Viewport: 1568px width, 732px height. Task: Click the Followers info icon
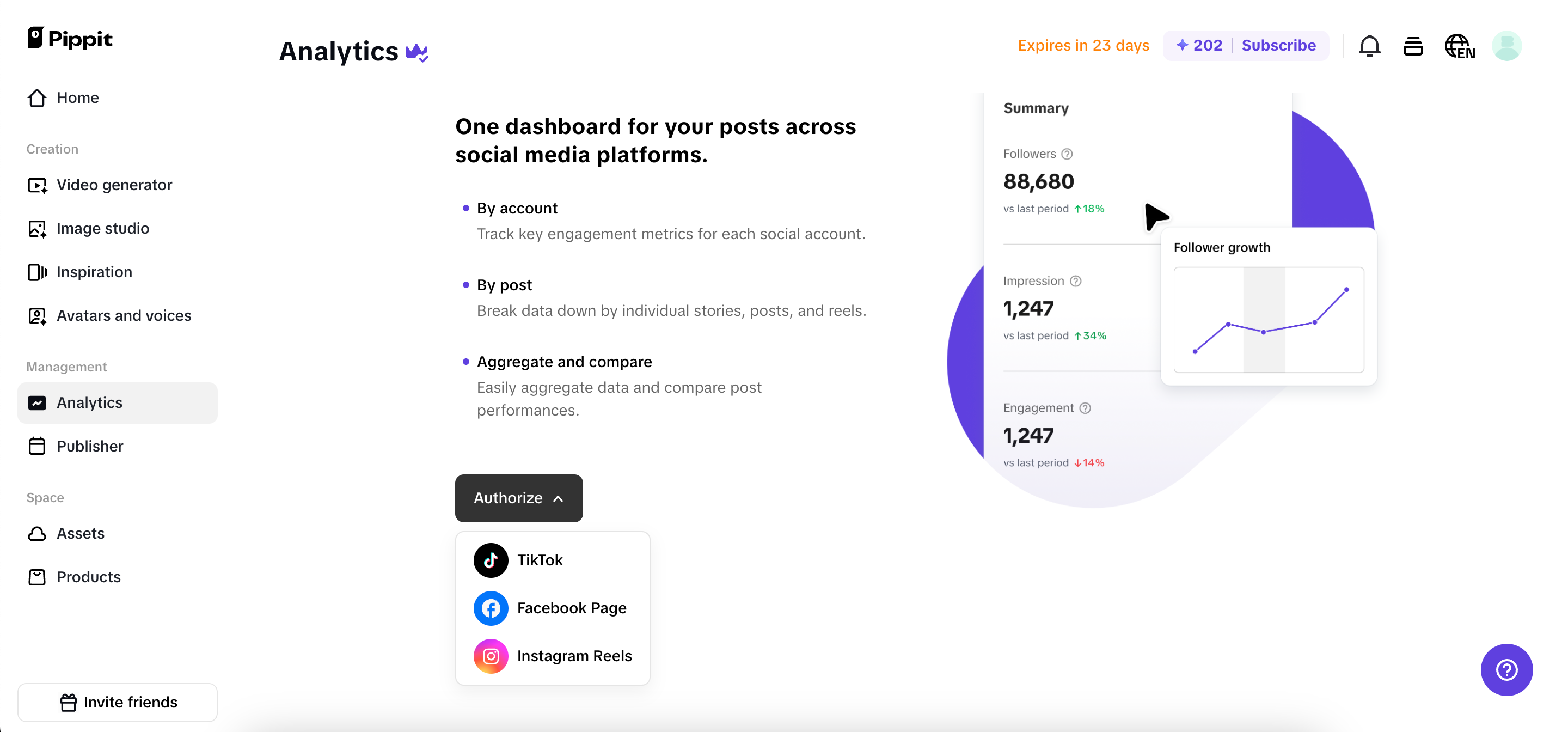click(x=1067, y=154)
